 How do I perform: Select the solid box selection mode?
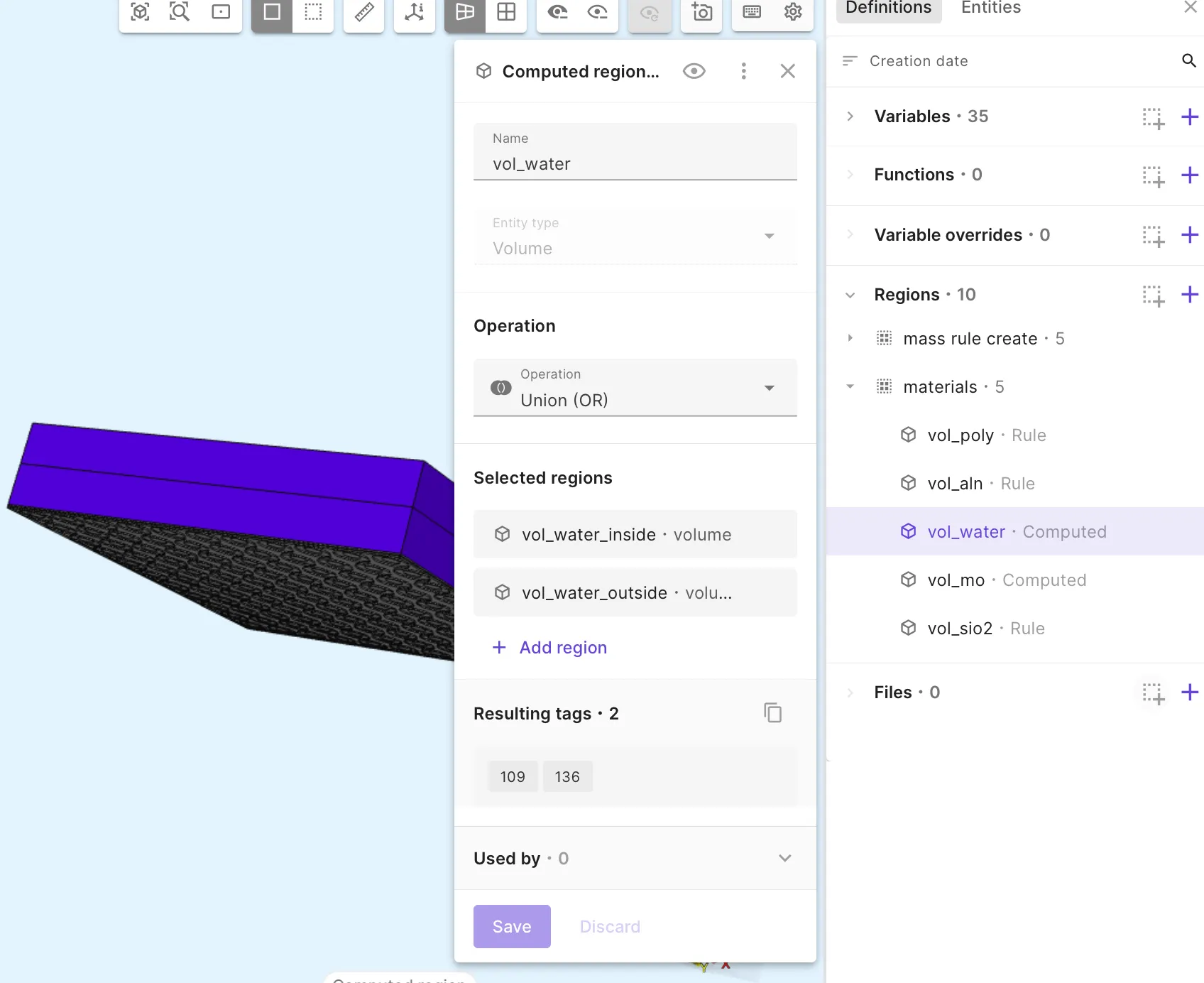(x=272, y=12)
